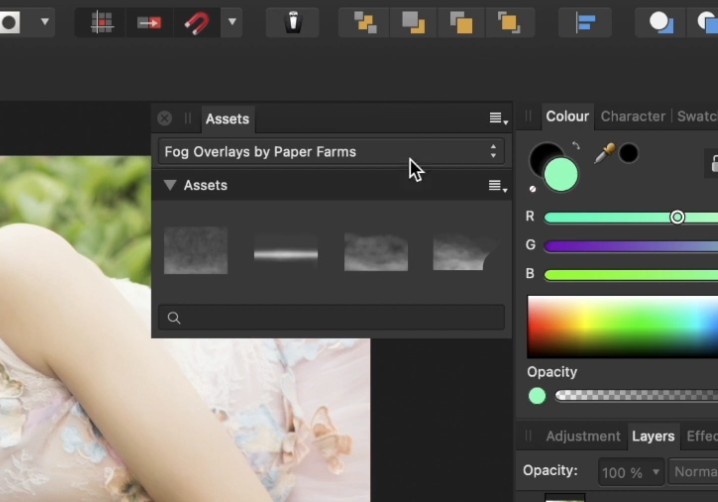Switch to the Colour tab

pos(567,116)
